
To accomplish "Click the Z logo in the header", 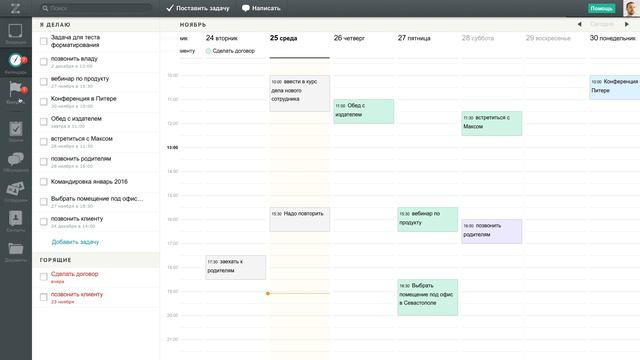I will (x=15, y=8).
